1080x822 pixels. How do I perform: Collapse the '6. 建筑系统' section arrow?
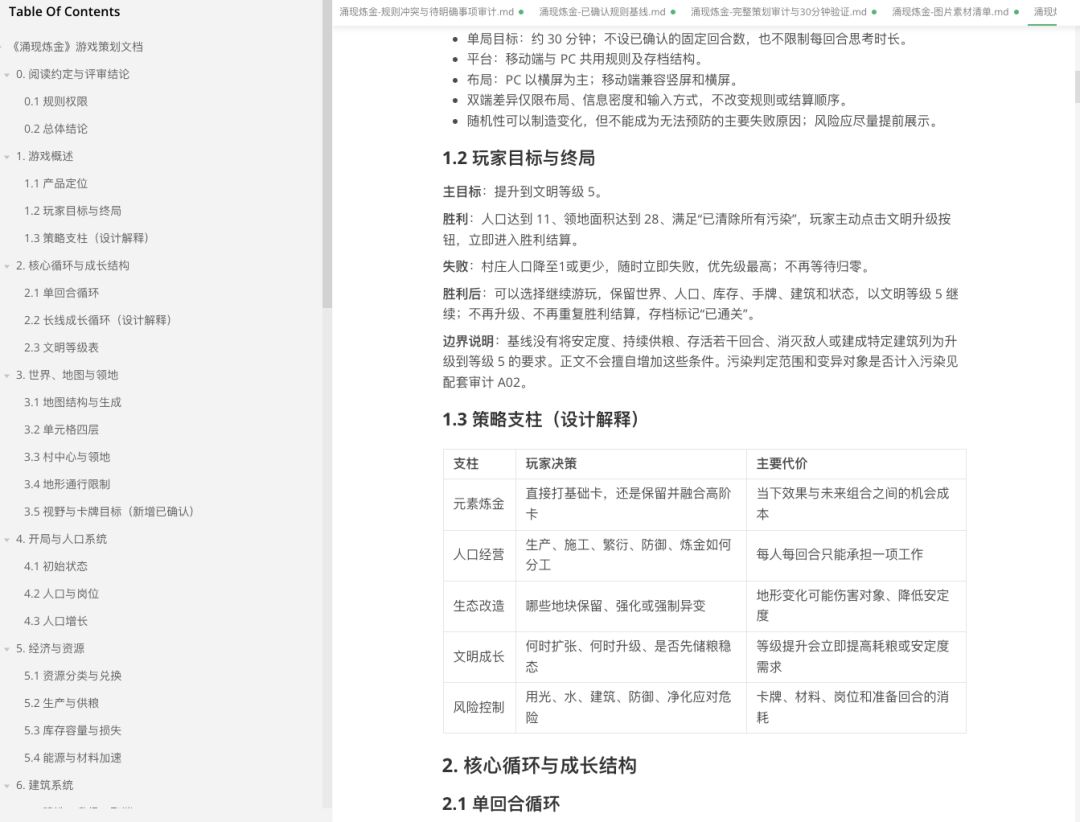click(7, 785)
